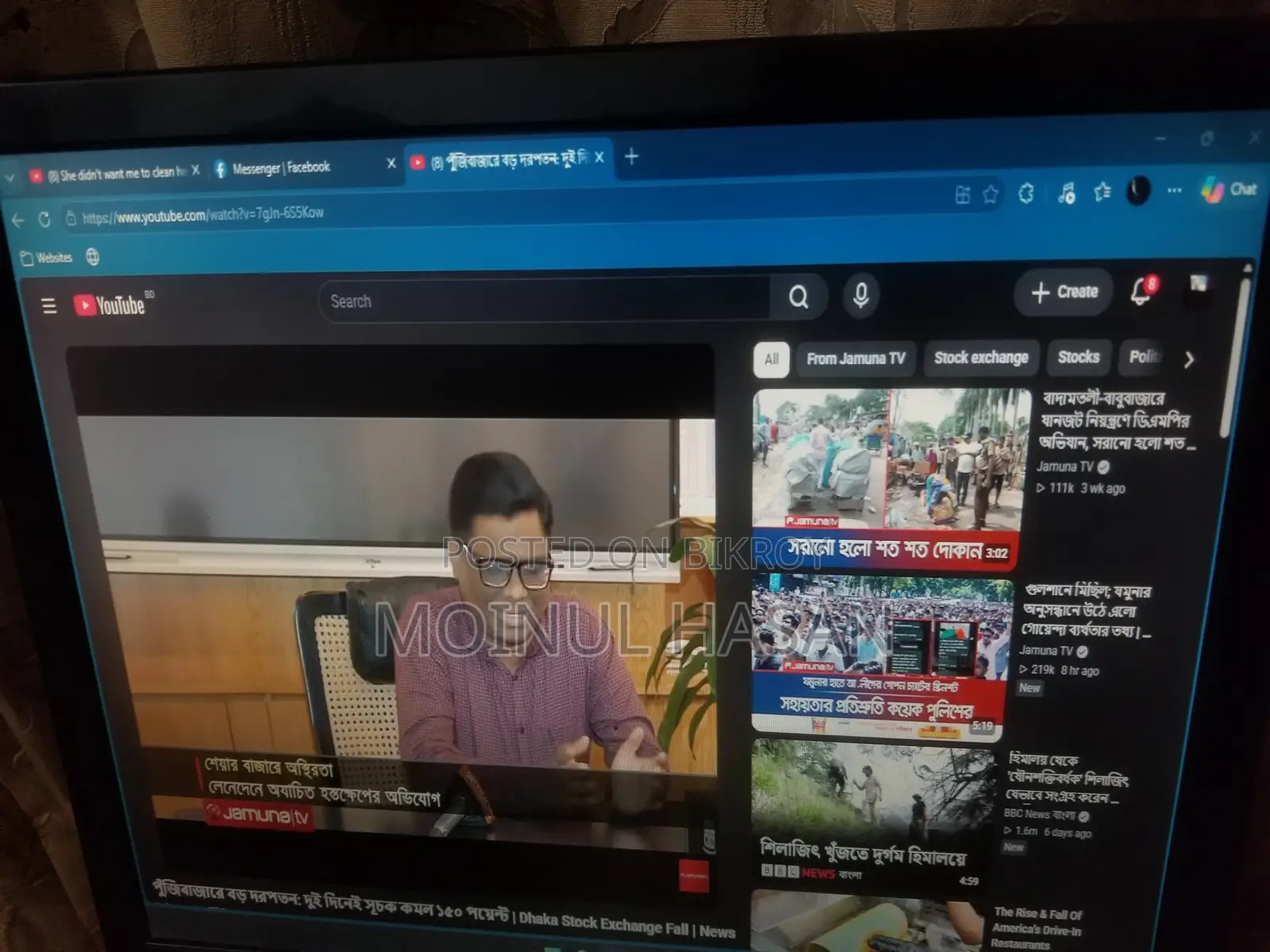Open the title of the 111k-views Jamuna TV video
Image resolution: width=1270 pixels, height=952 pixels.
[x=1118, y=420]
